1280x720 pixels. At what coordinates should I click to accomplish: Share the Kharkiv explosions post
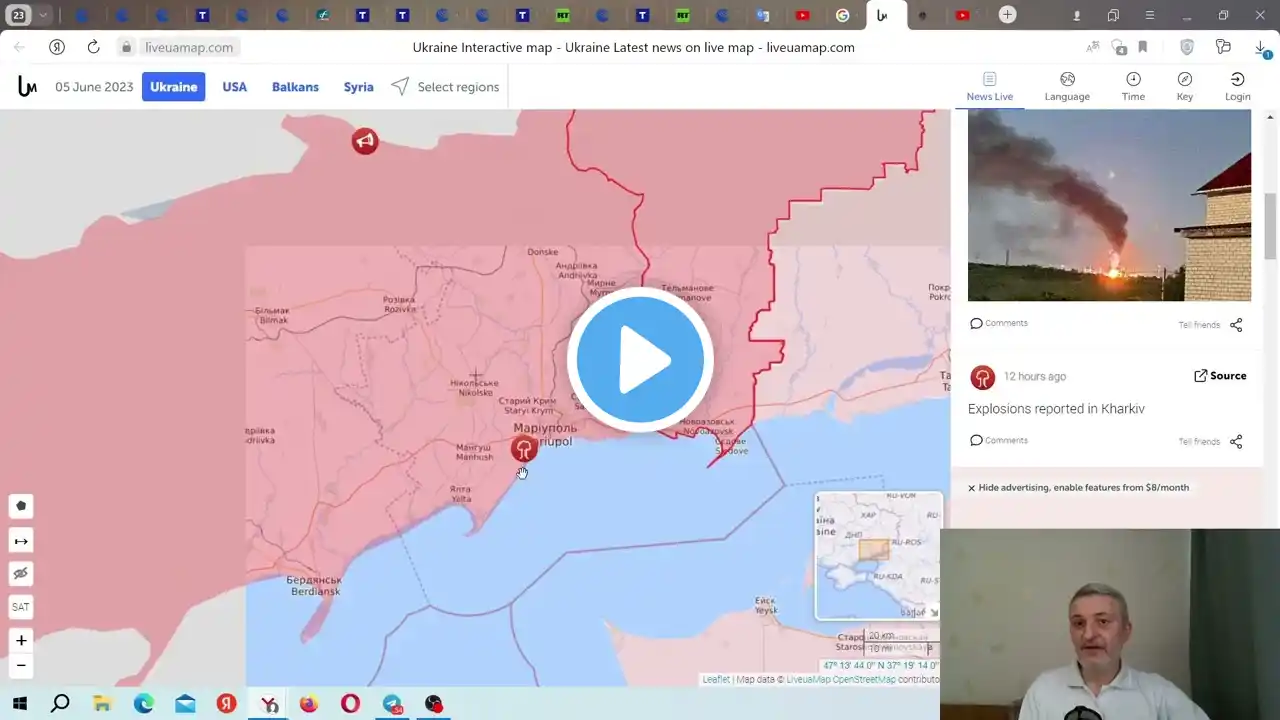coord(1236,441)
